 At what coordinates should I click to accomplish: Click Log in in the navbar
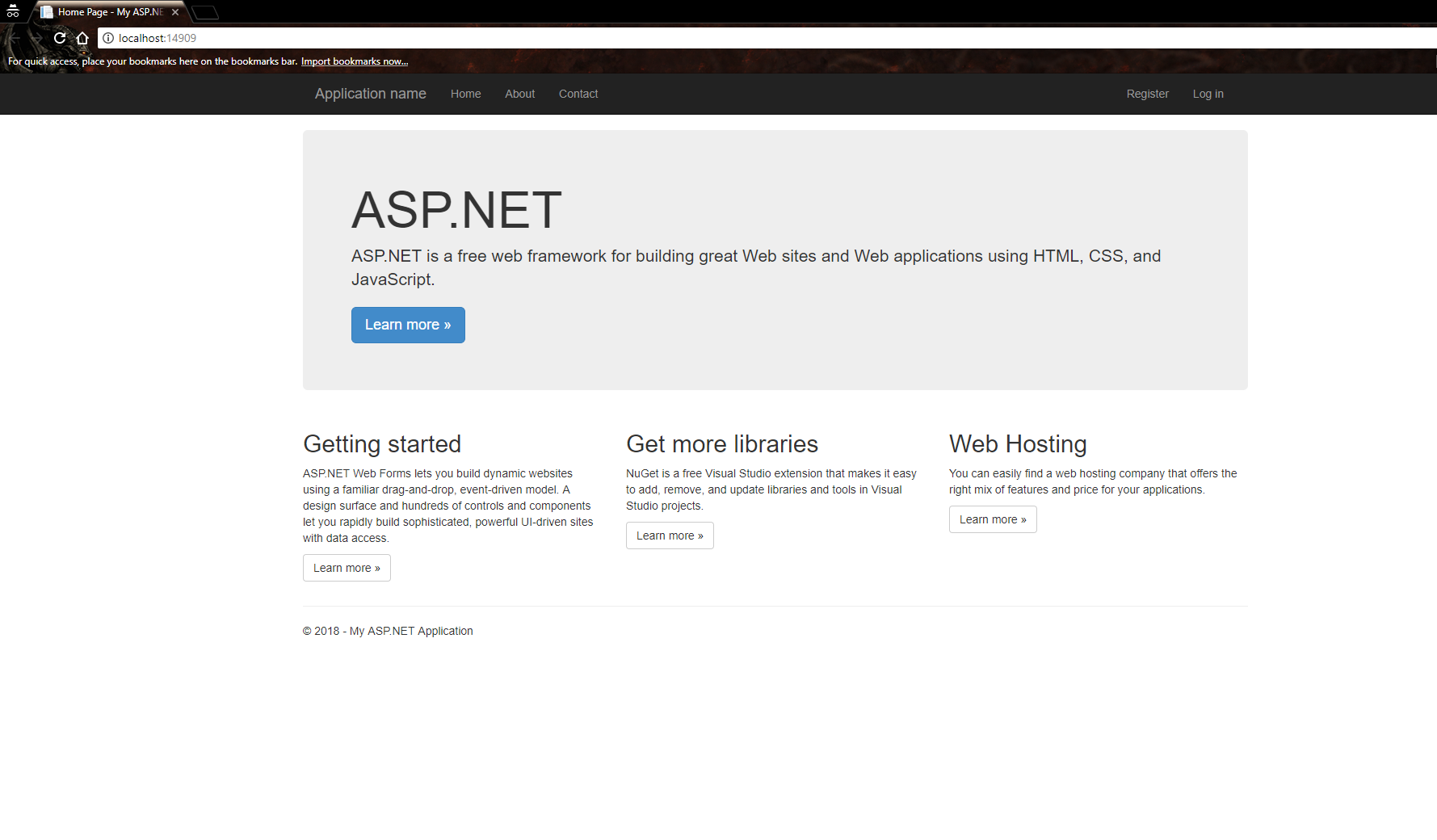coord(1208,94)
